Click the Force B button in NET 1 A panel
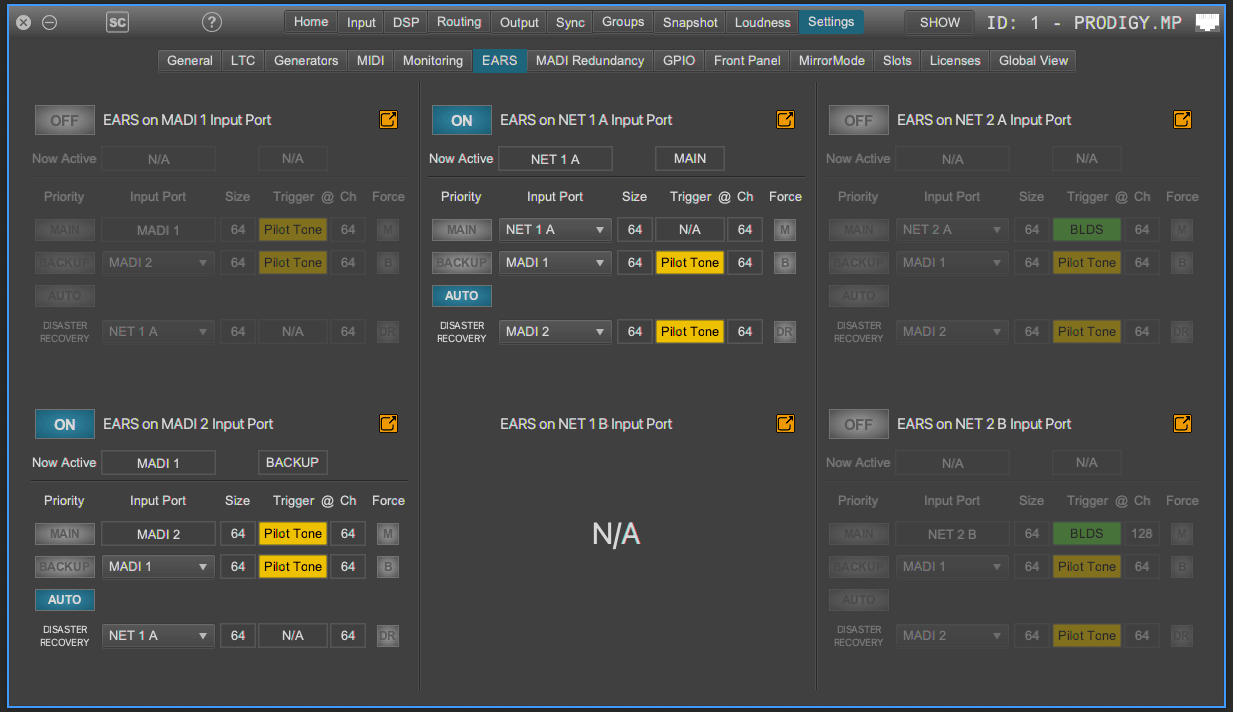This screenshot has width=1233, height=712. click(x=785, y=263)
